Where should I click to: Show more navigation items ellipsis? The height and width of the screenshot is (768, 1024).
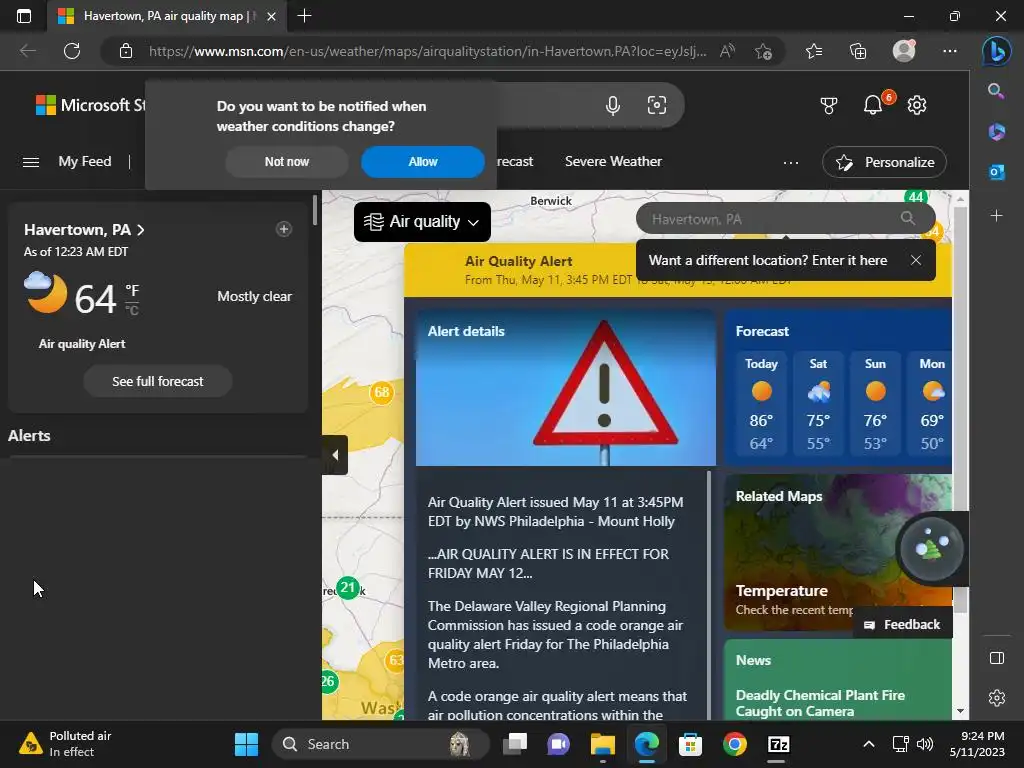coord(791,163)
